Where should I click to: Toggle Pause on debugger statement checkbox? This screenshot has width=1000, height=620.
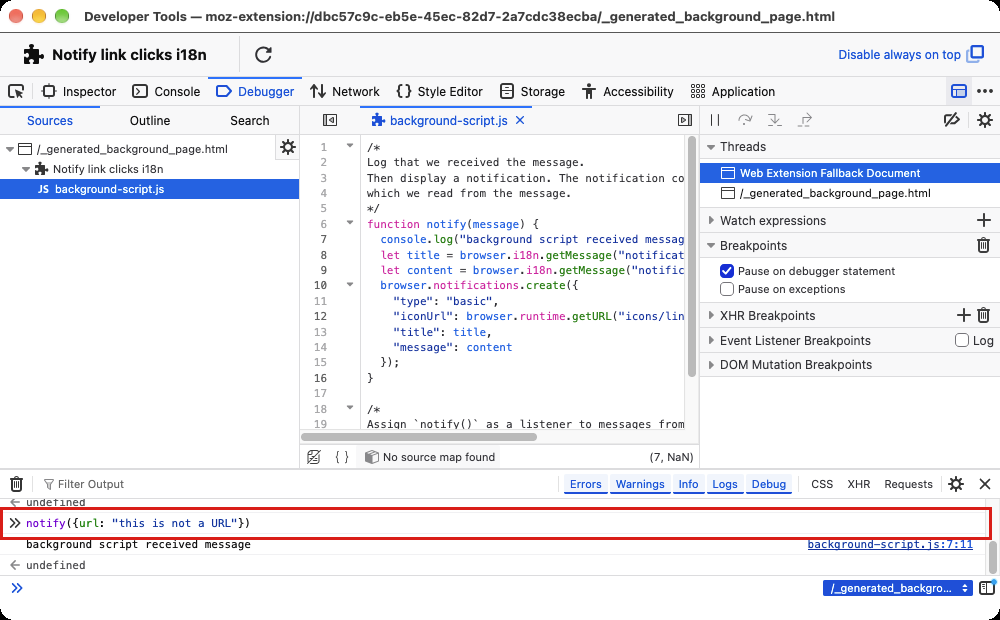coord(726,271)
